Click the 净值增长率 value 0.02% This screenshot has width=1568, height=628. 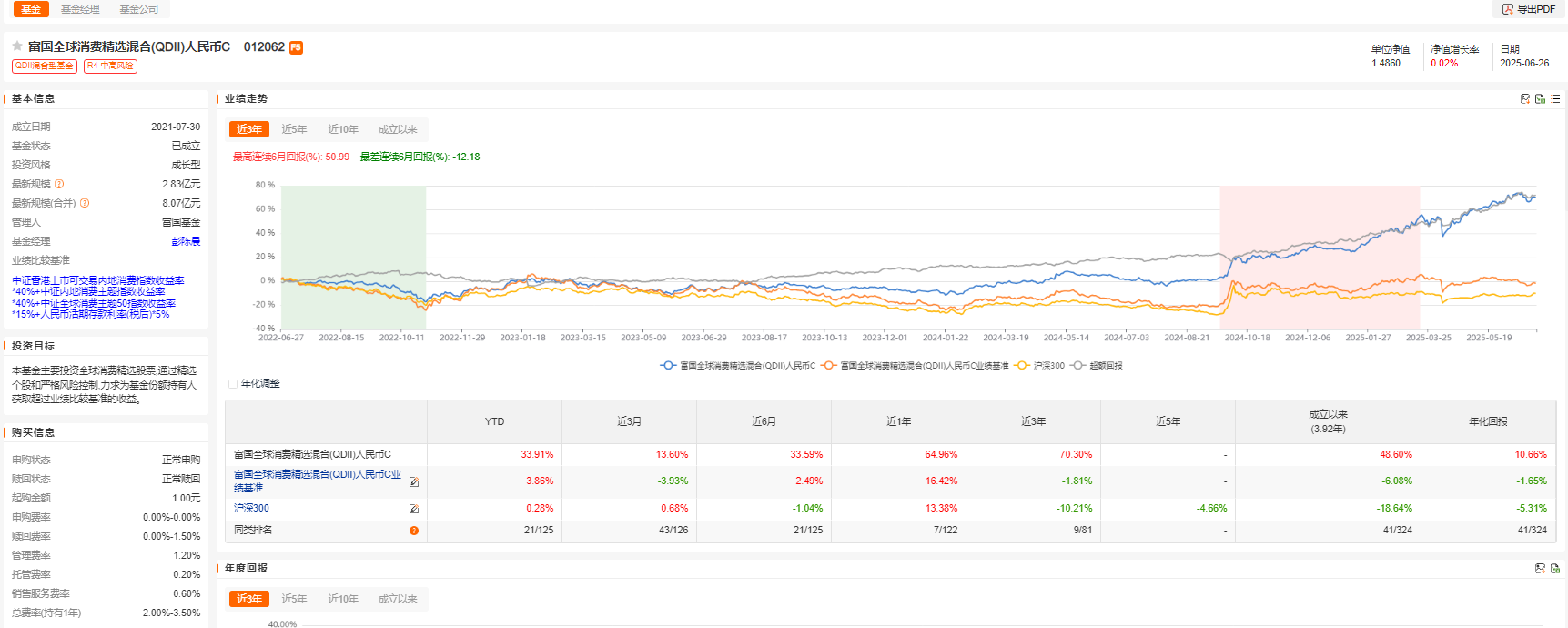click(x=1444, y=64)
